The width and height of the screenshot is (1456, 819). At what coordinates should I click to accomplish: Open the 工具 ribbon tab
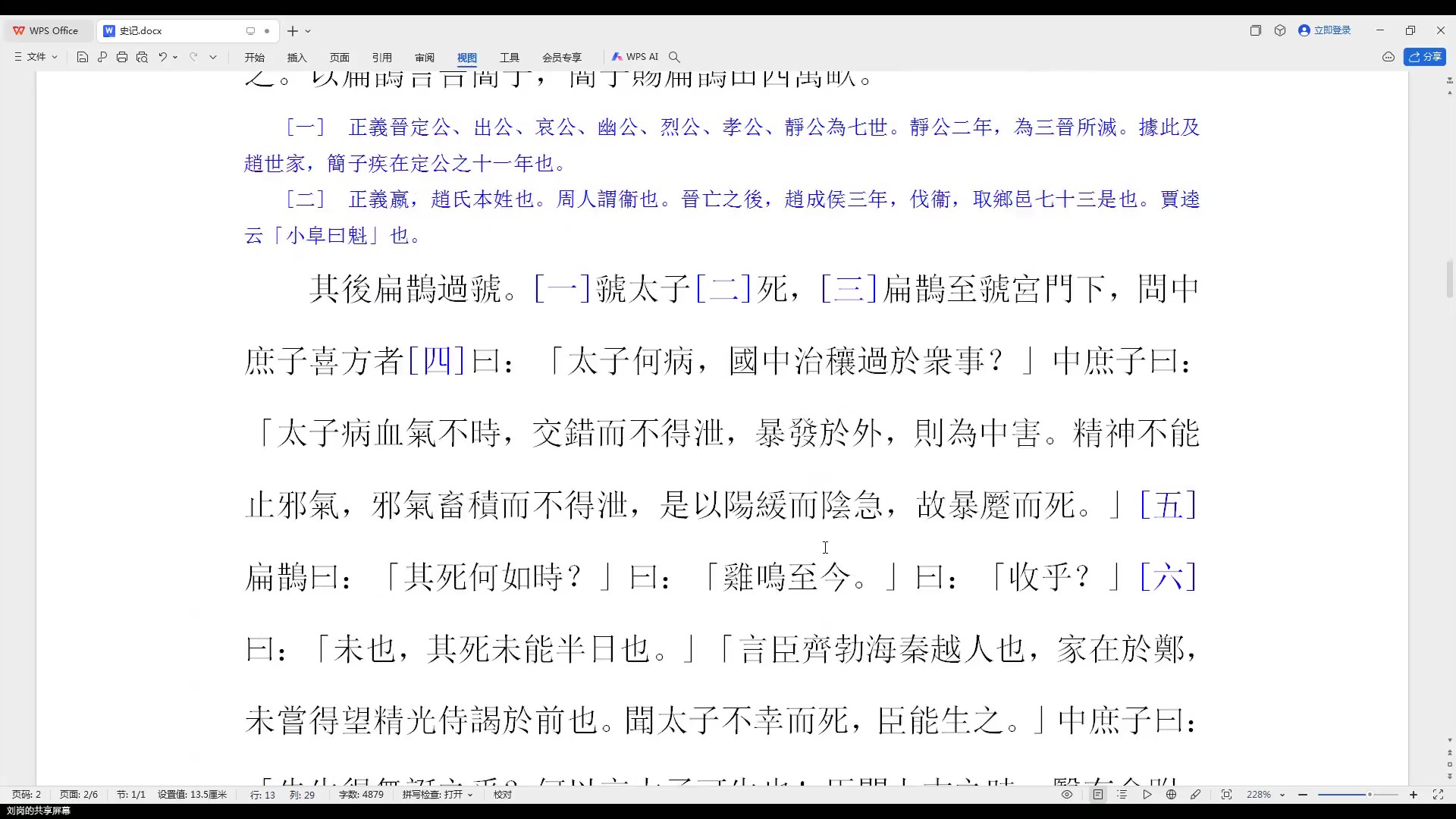tap(510, 58)
